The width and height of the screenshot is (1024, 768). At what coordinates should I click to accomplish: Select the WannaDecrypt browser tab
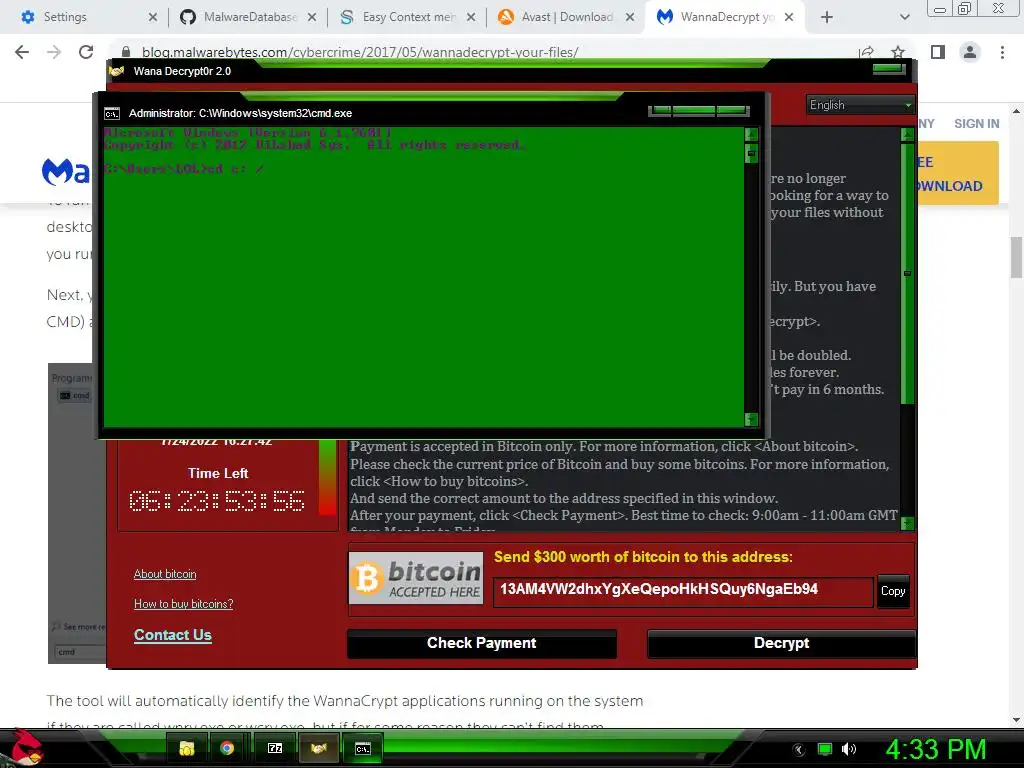pyautogui.click(x=726, y=17)
